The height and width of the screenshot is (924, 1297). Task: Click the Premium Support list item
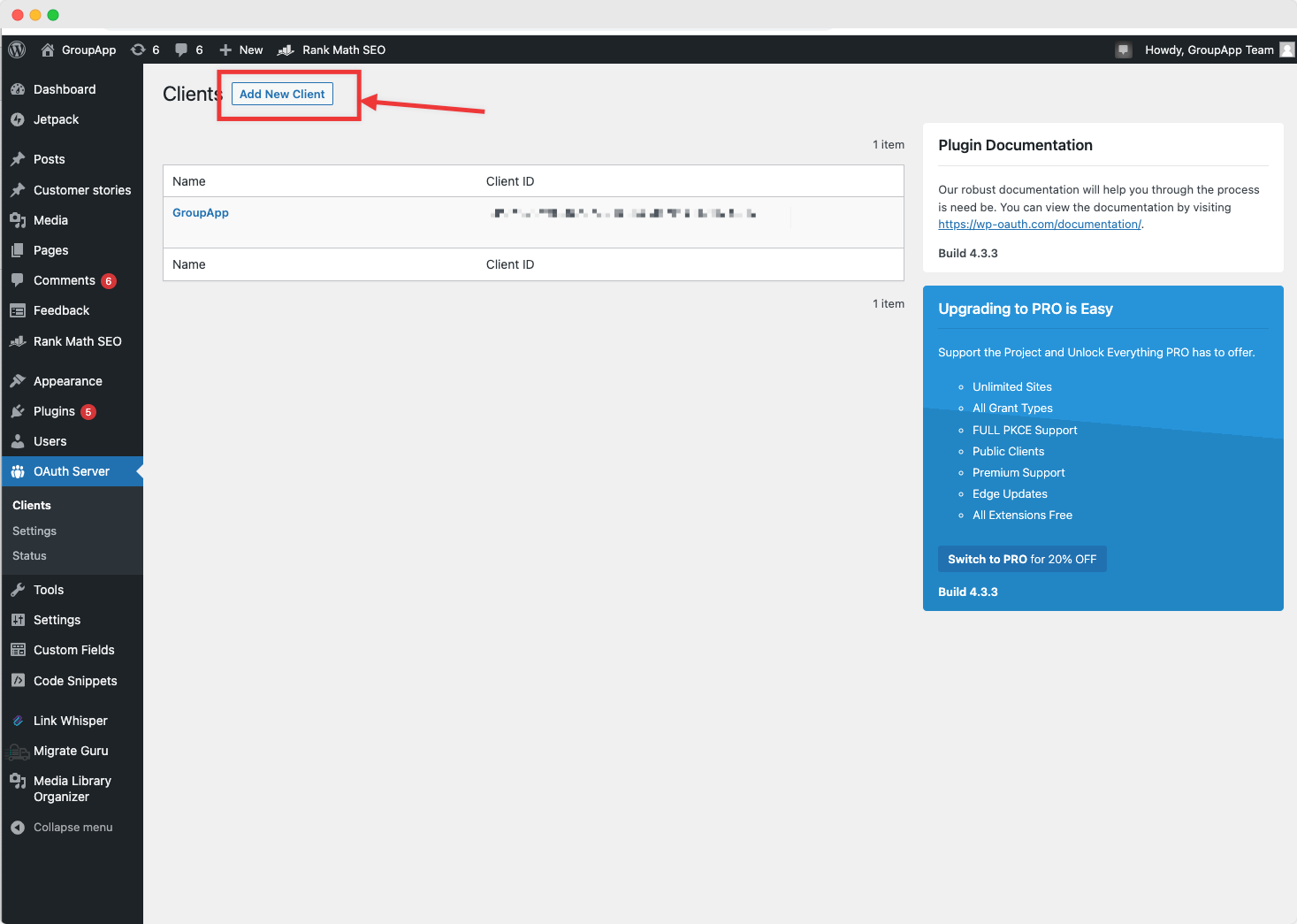click(x=1019, y=473)
